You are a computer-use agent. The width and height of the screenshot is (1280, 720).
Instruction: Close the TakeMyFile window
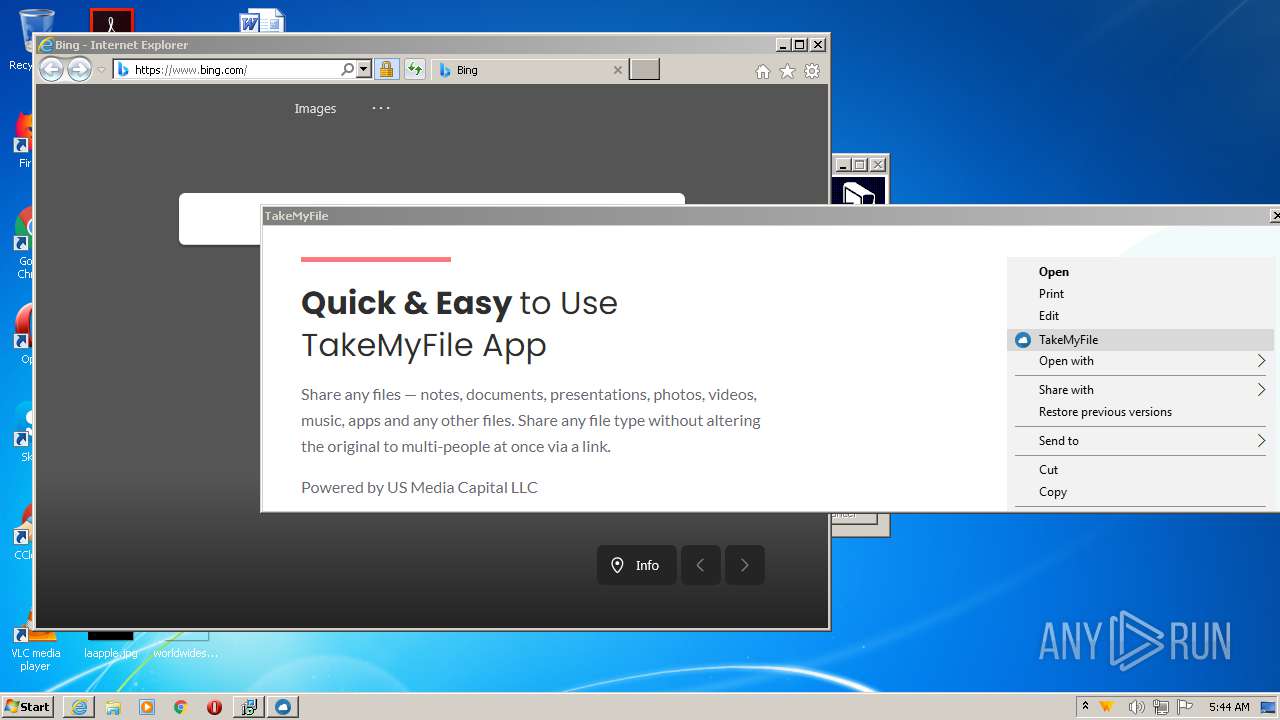[1274, 216]
